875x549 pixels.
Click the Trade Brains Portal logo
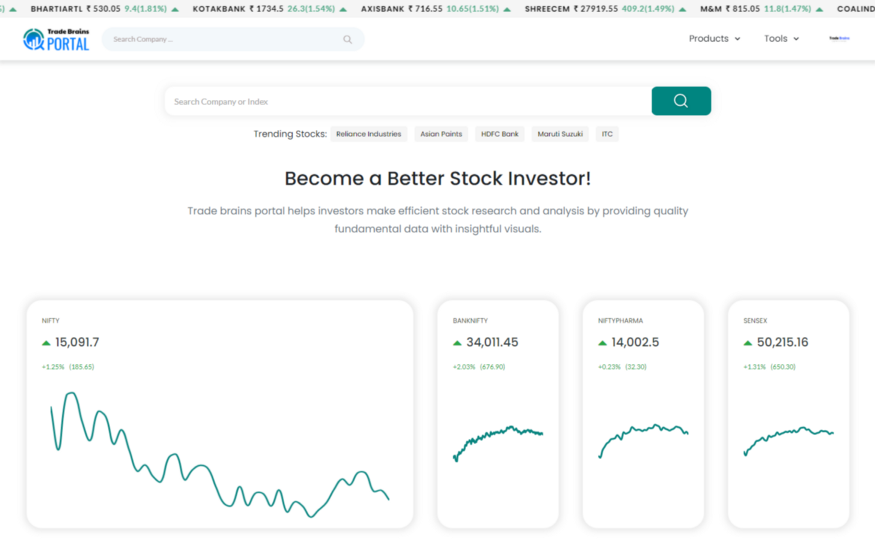56,39
